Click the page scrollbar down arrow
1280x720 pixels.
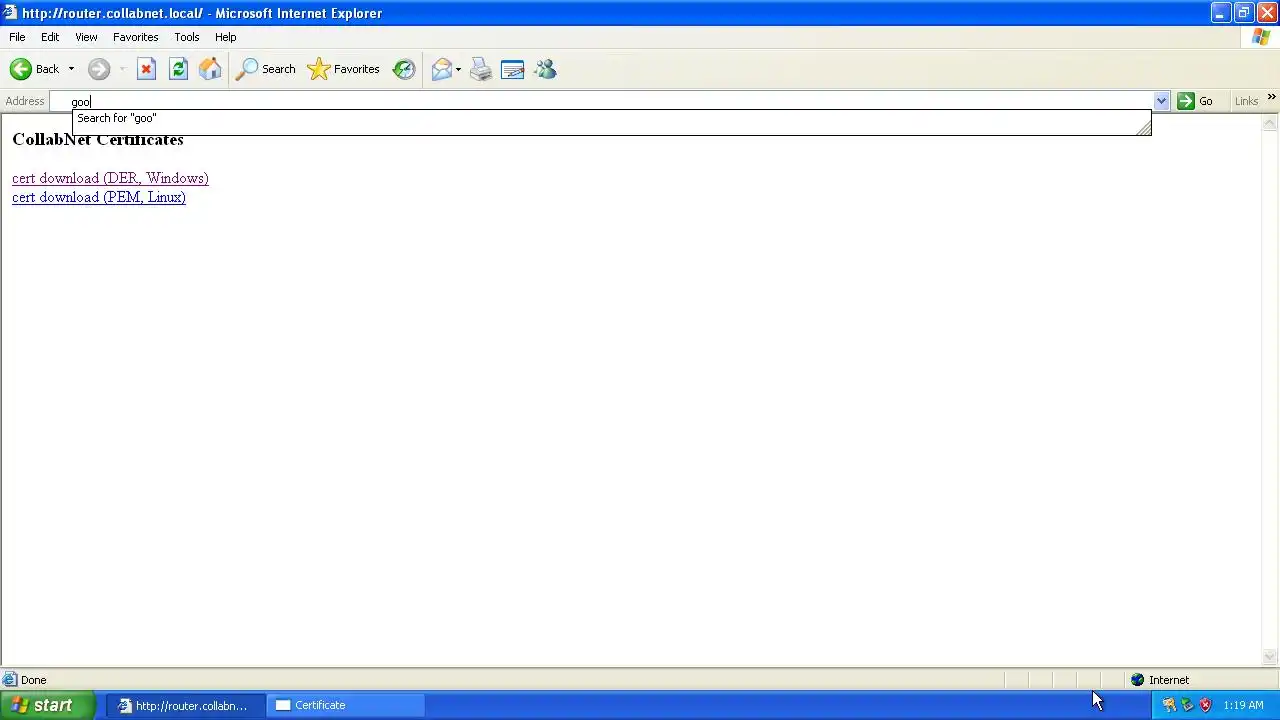[x=1270, y=657]
